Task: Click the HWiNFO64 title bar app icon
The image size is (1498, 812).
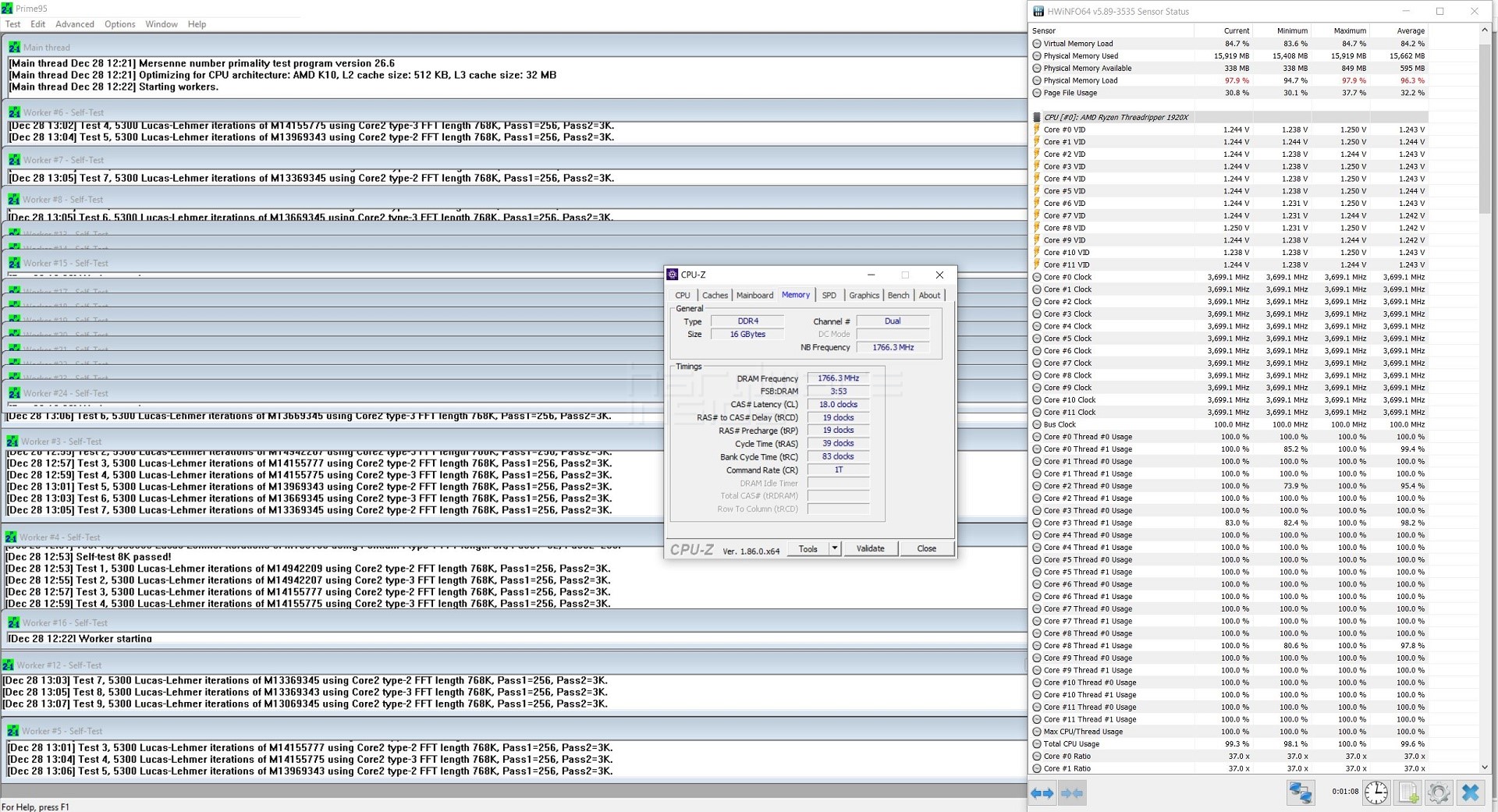Action: 1038,12
